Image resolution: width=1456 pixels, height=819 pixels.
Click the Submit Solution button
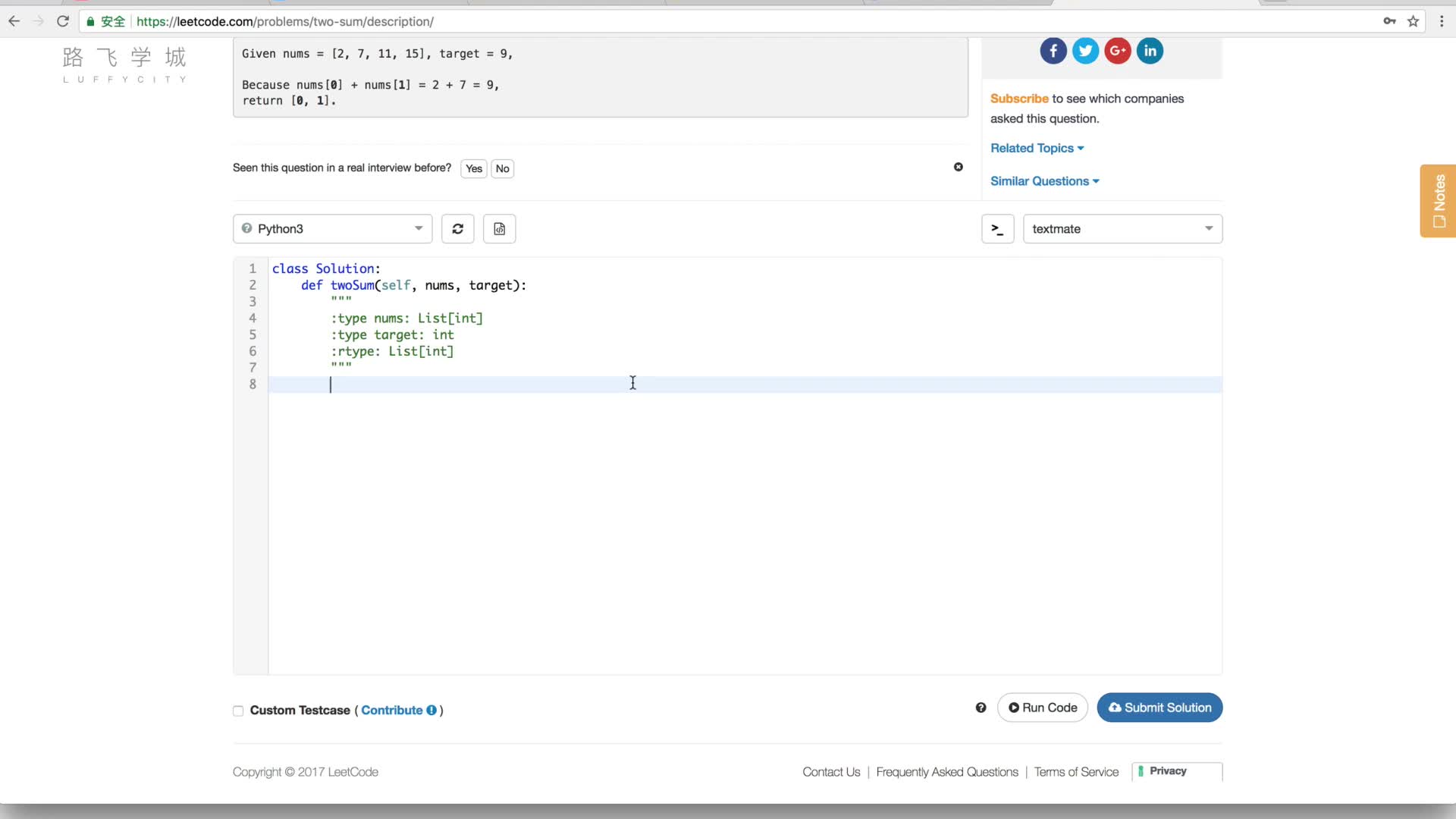(1159, 708)
